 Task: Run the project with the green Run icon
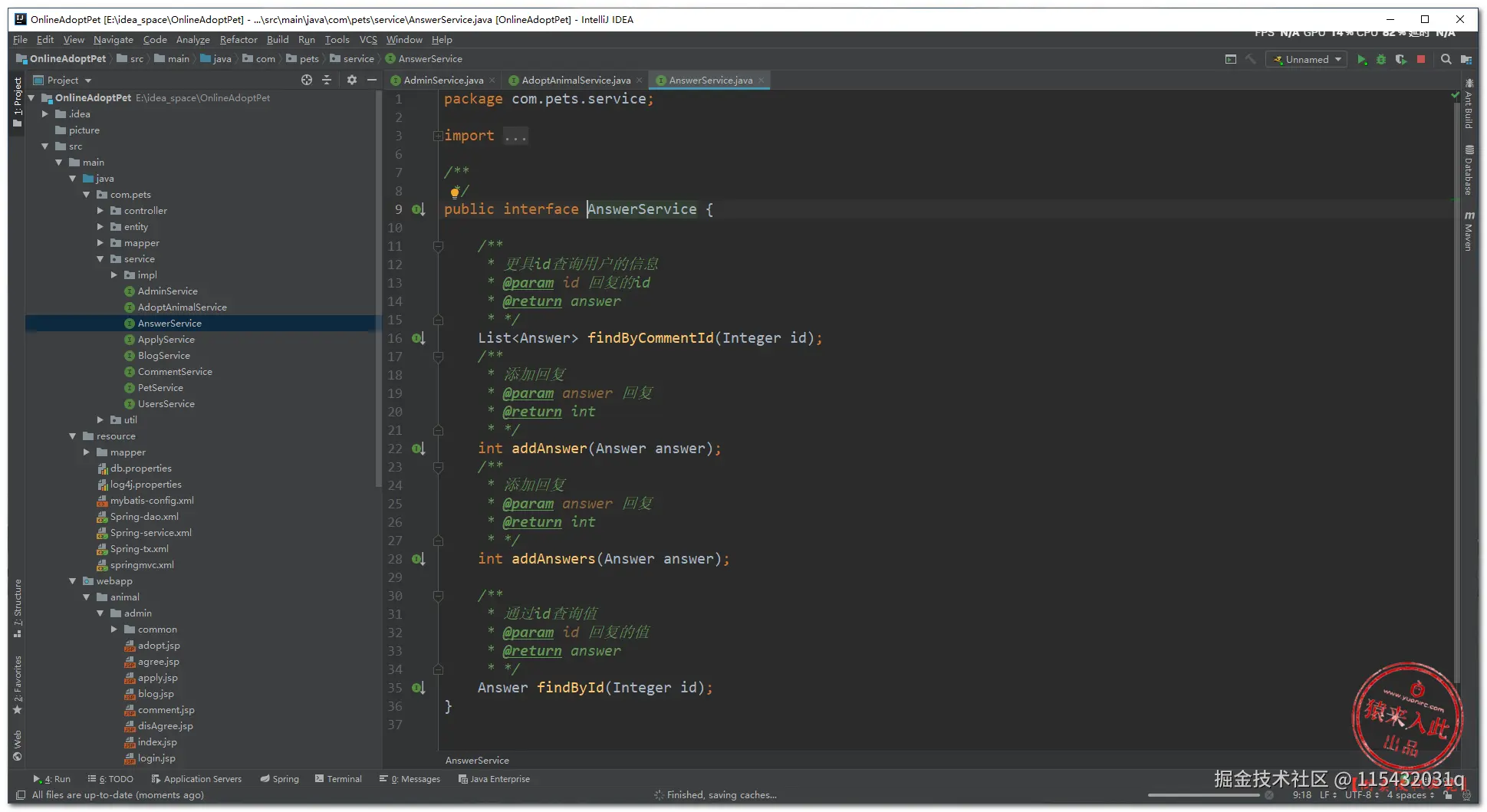[x=1361, y=60]
